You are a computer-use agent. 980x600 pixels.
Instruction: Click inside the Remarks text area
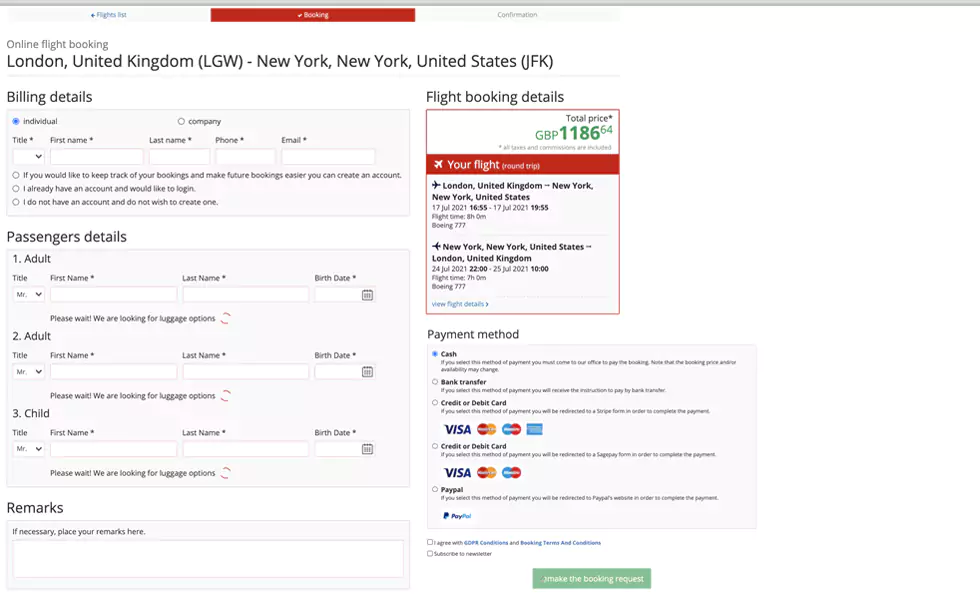tap(207, 559)
